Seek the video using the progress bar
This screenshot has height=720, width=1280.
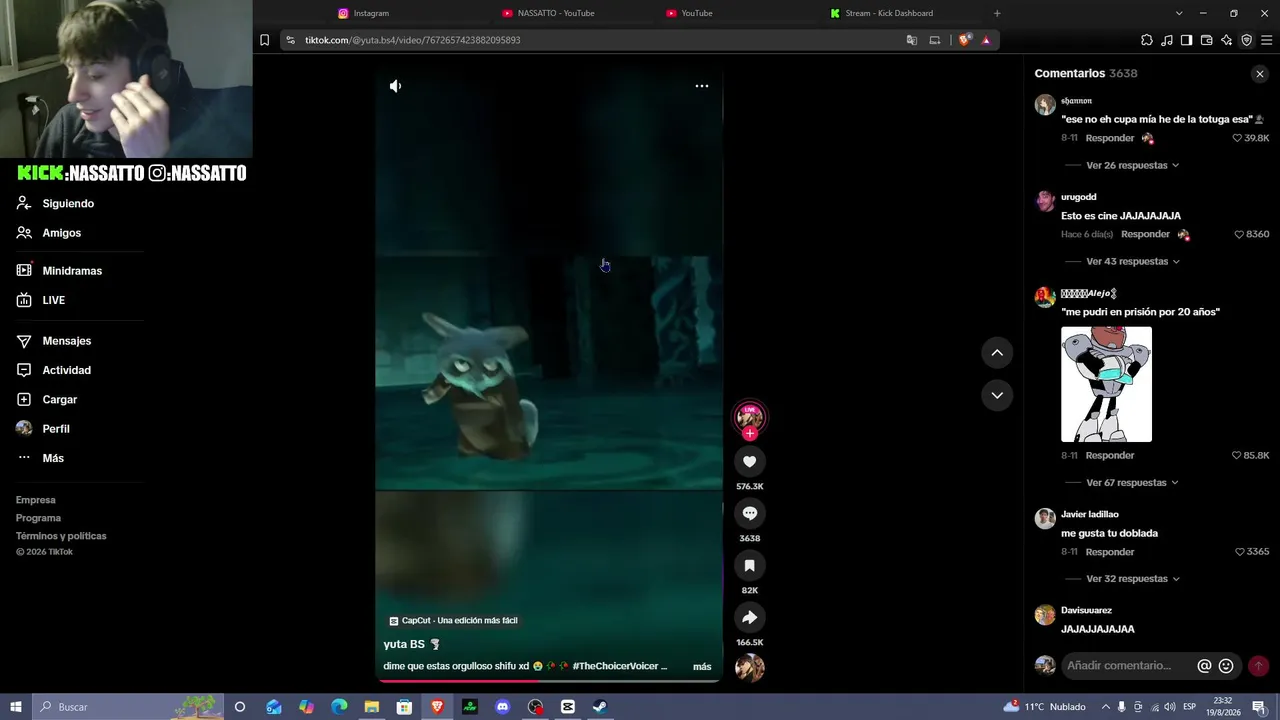(548, 681)
